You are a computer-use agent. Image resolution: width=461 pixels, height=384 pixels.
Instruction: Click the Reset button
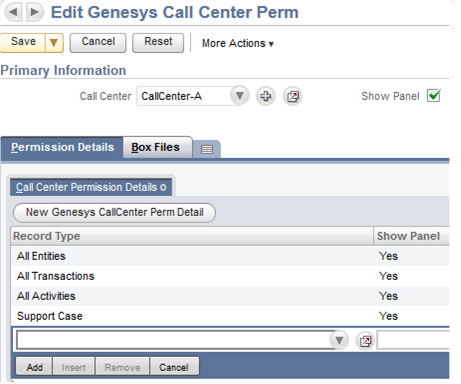(158, 42)
